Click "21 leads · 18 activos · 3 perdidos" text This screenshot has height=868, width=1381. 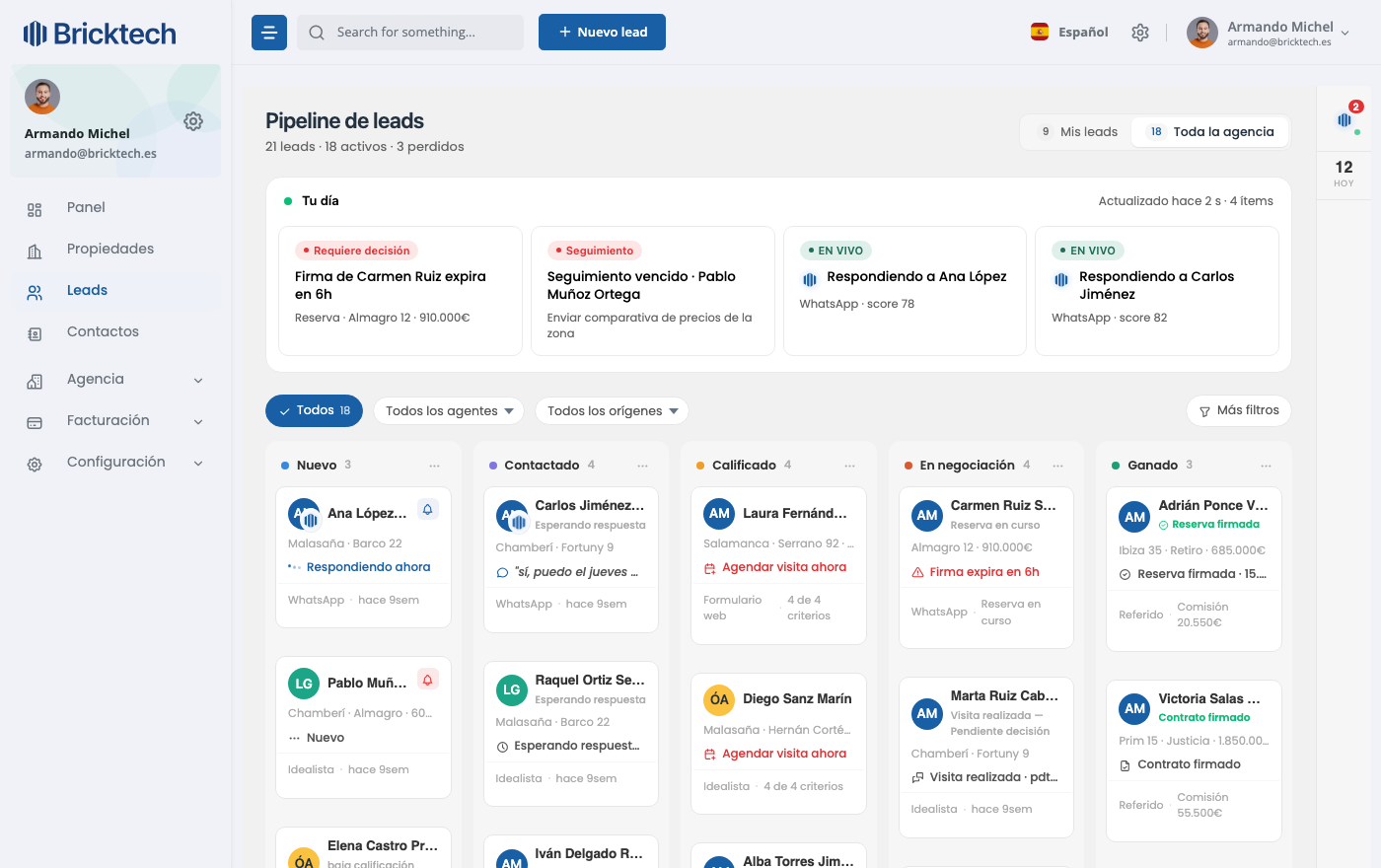pyautogui.click(x=365, y=147)
